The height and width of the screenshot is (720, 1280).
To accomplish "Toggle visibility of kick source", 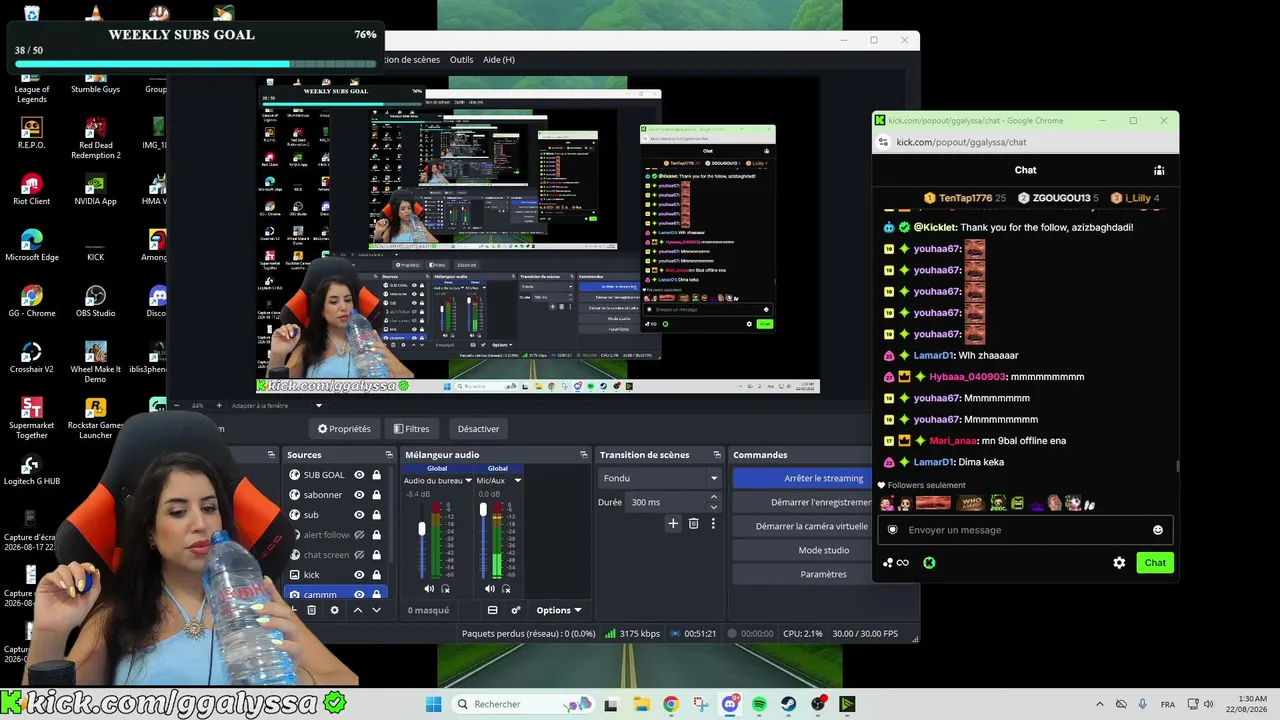I will click(359, 575).
